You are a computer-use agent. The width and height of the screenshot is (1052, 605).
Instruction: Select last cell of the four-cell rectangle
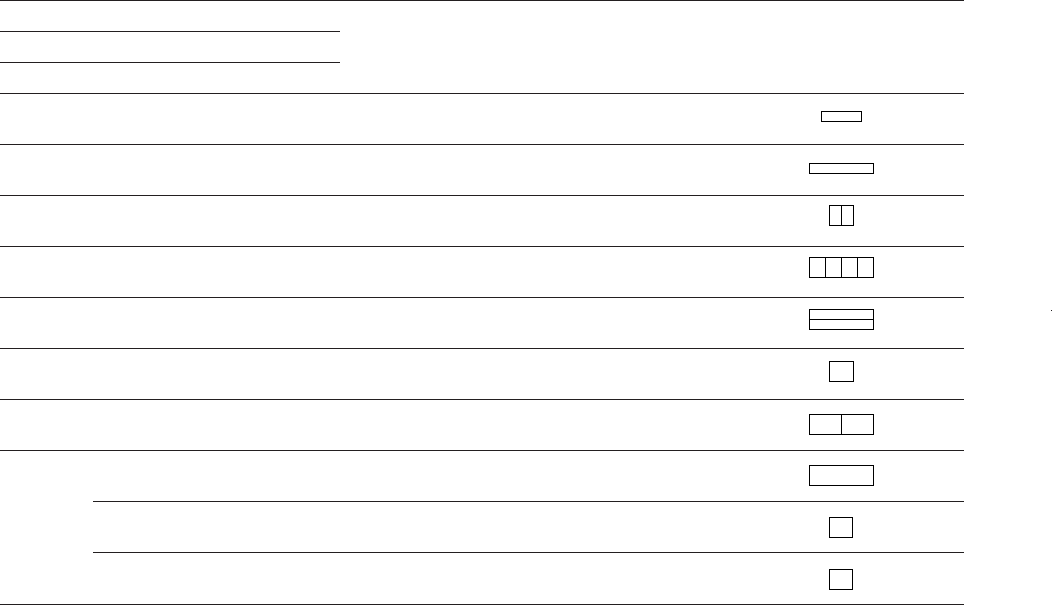866,267
